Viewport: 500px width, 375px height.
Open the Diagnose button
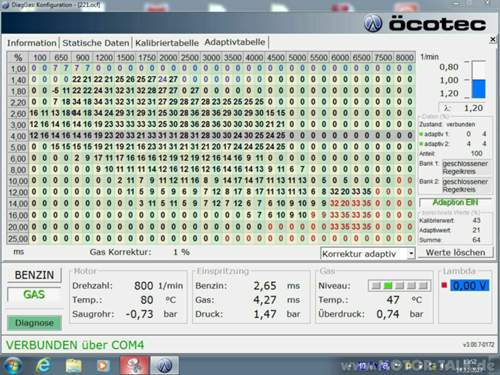[x=34, y=323]
